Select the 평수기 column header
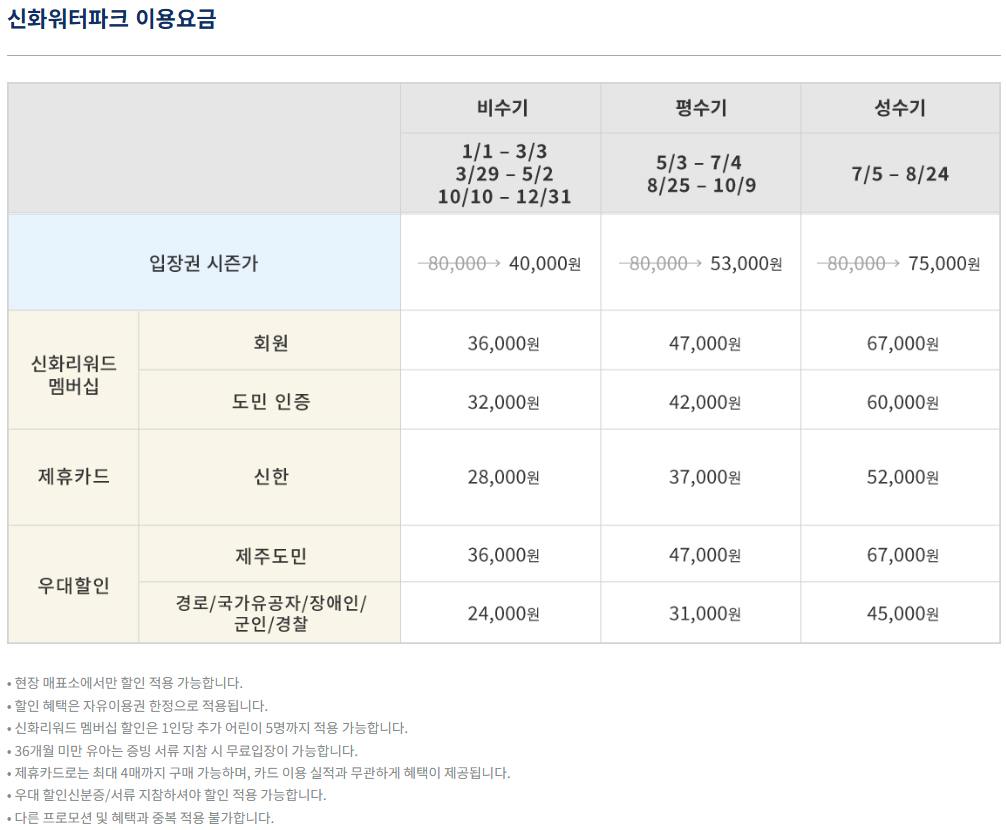 pos(701,108)
